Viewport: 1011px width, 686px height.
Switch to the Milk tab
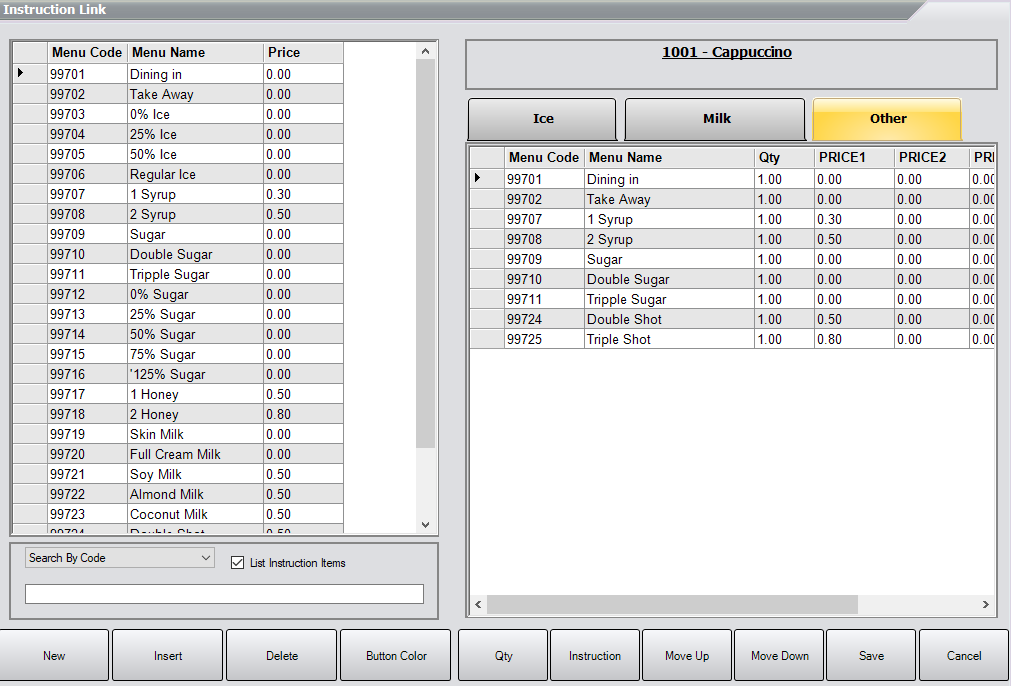716,119
